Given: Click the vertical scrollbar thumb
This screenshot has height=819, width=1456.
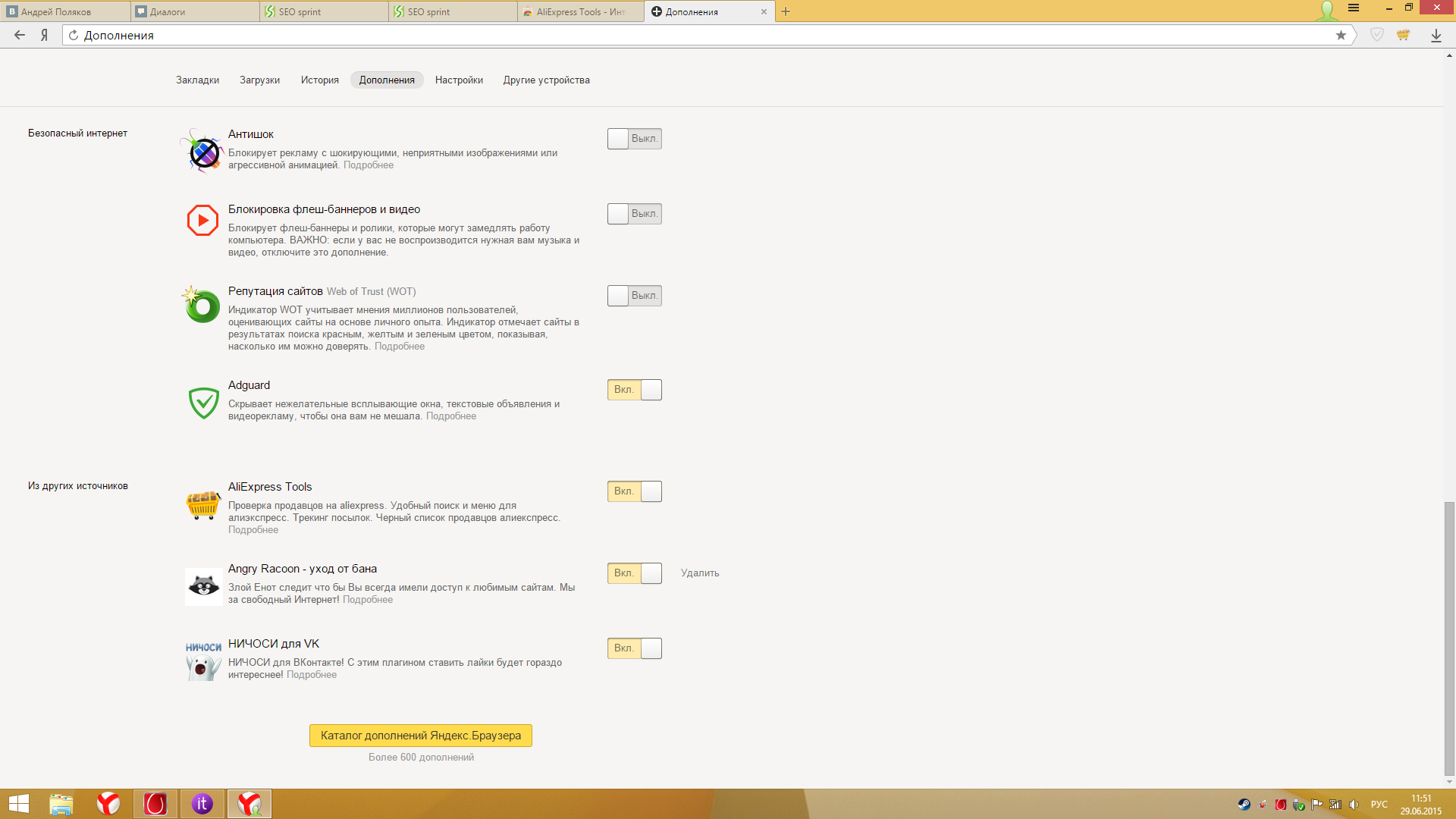Looking at the screenshot, I should click(x=1449, y=639).
